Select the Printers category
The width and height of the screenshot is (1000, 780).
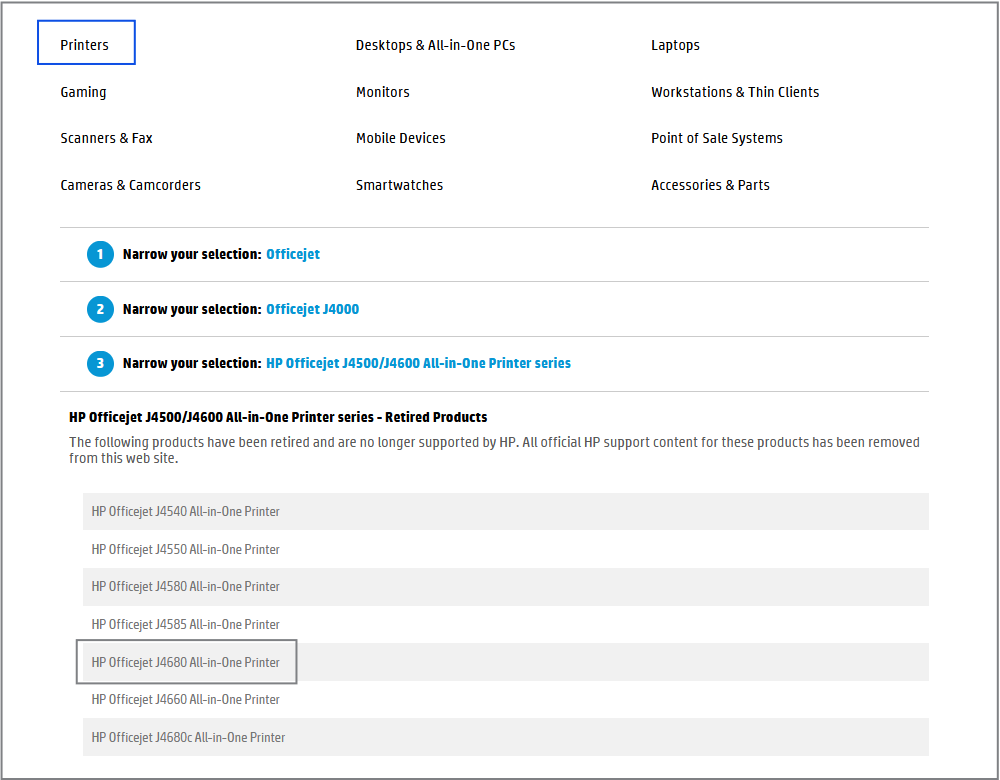[x=86, y=43]
